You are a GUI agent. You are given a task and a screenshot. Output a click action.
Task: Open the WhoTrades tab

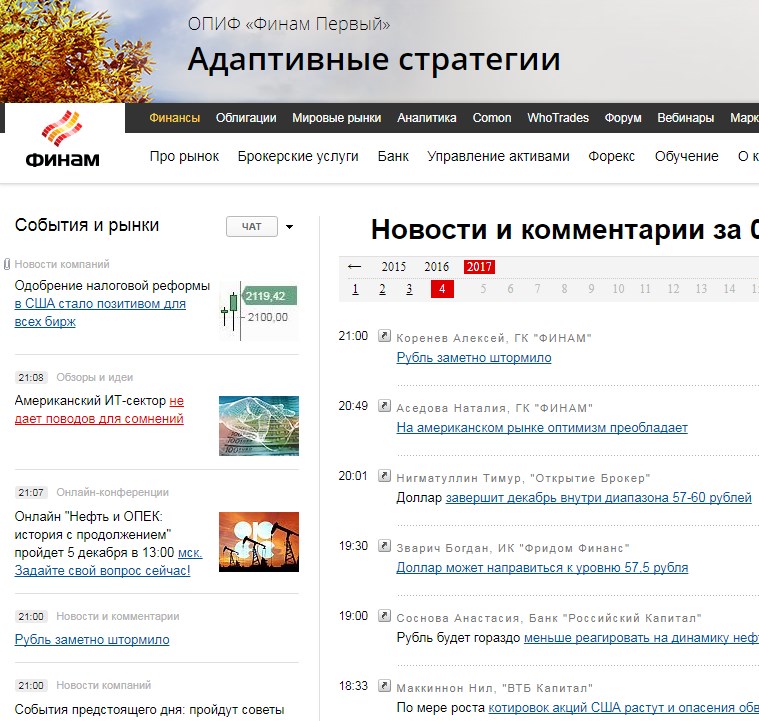[558, 118]
